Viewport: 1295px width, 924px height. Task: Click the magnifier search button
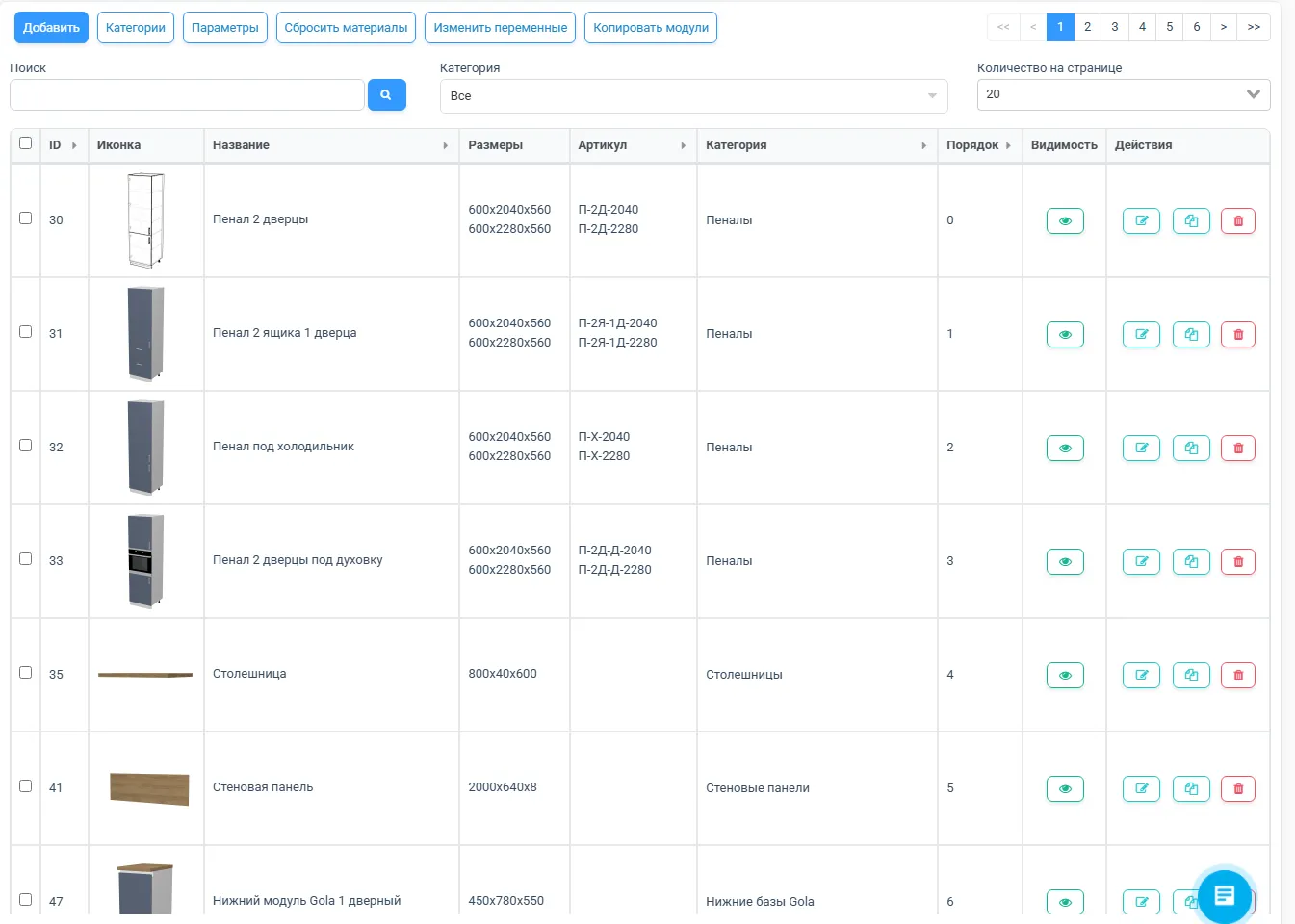pos(386,94)
